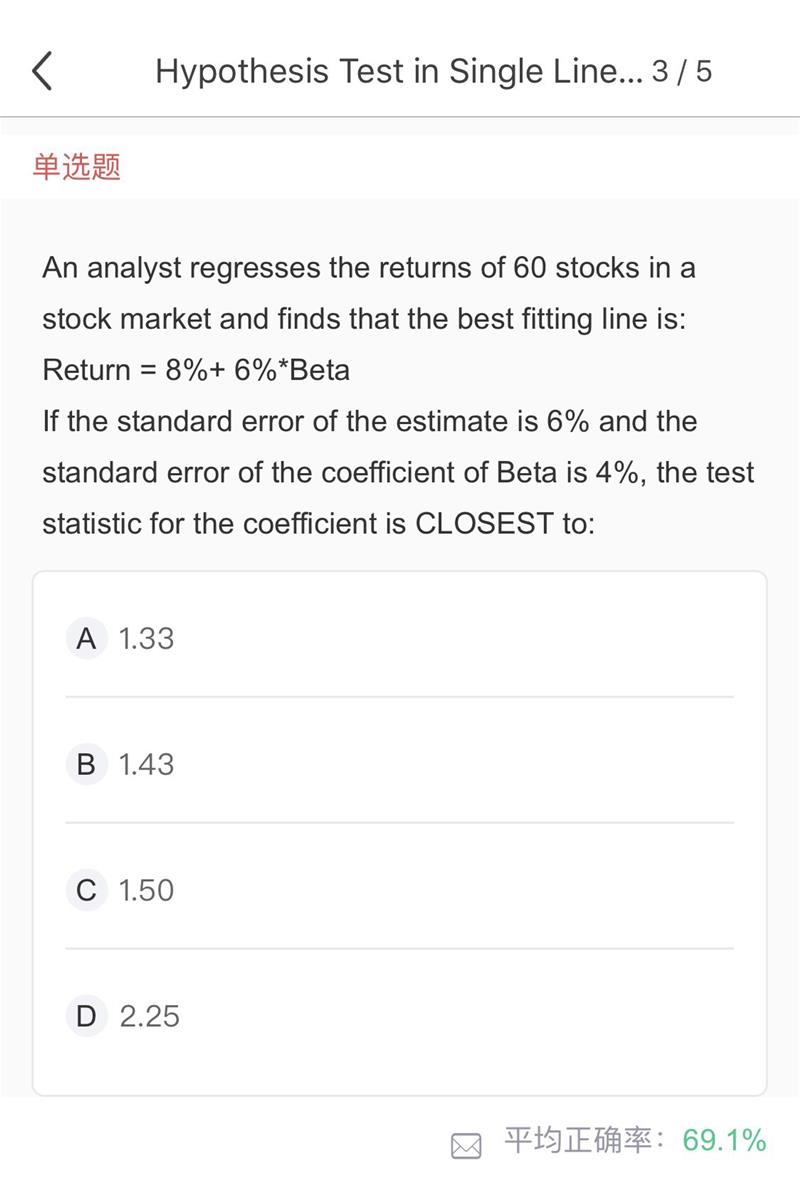Open the envelope feedback icon
The height and width of the screenshot is (1180, 800).
click(466, 1146)
